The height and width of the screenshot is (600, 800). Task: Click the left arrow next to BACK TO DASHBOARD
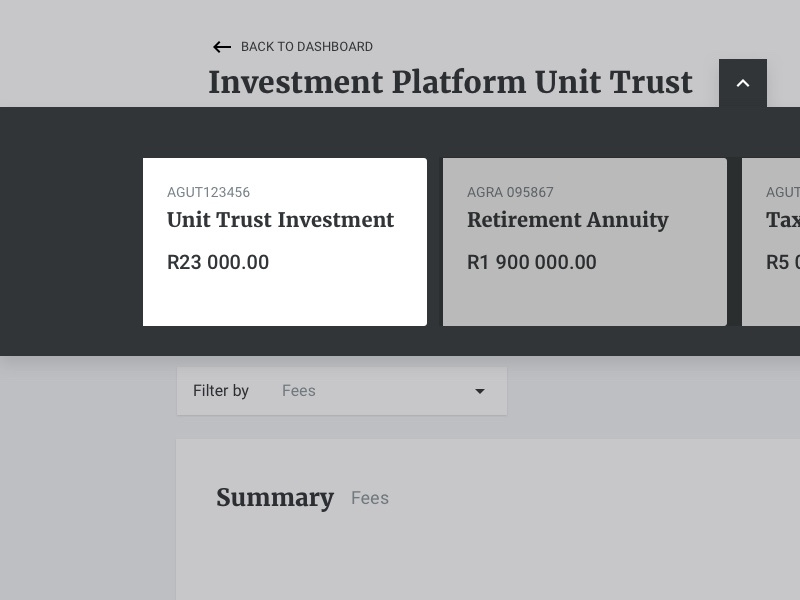pyautogui.click(x=222, y=47)
